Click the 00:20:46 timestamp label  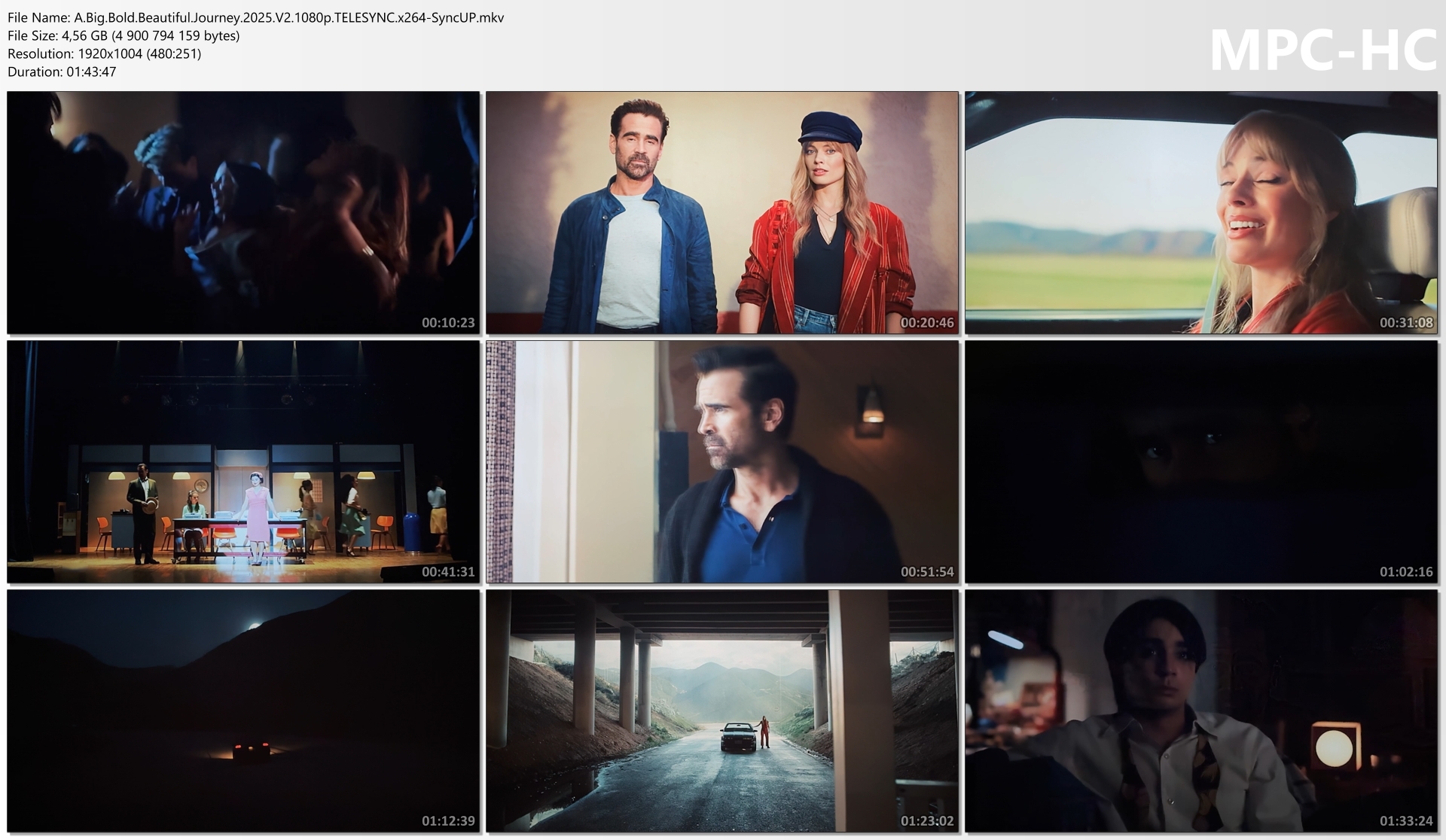pyautogui.click(x=926, y=323)
